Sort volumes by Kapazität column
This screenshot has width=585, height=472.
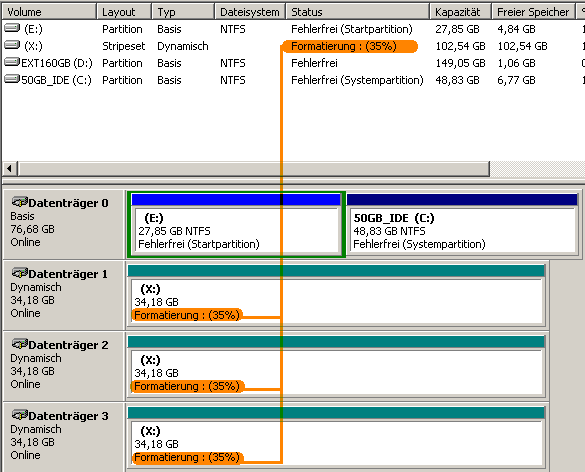(460, 12)
